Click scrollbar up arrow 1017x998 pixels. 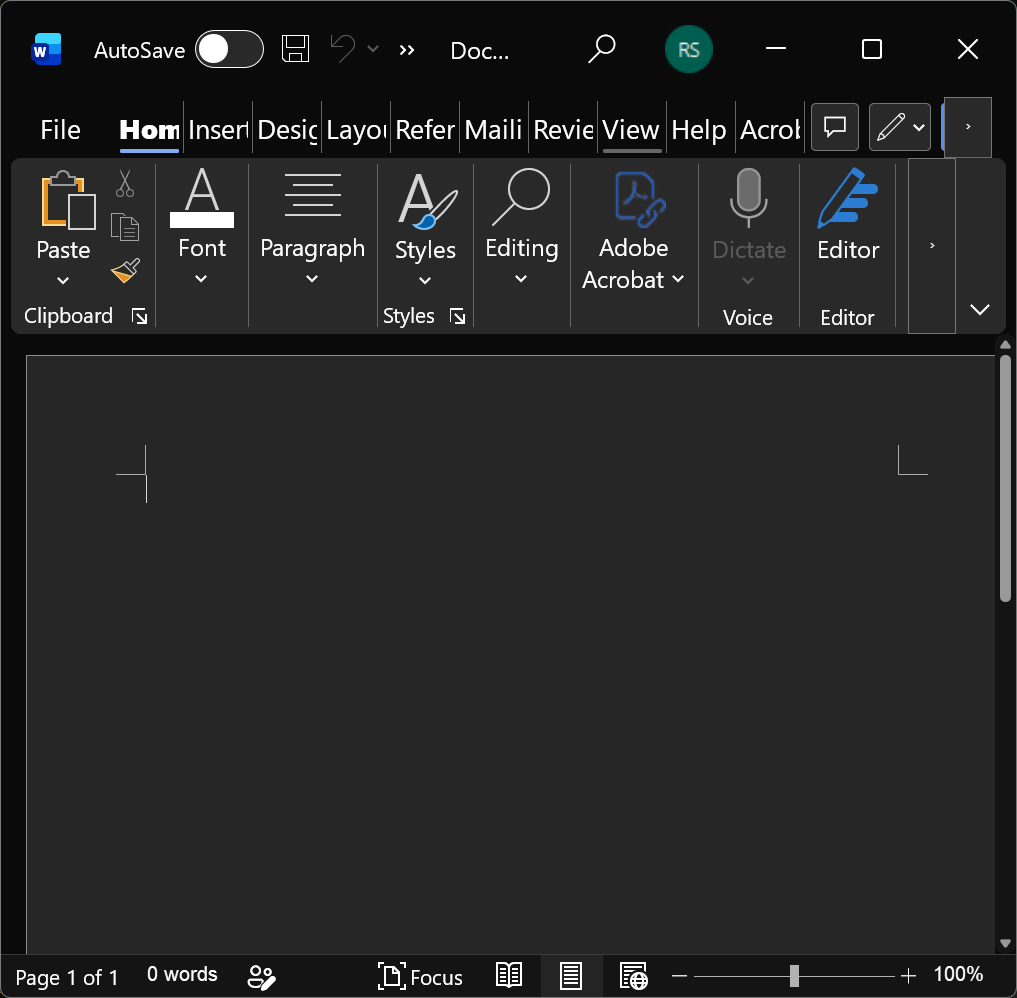pos(1005,345)
